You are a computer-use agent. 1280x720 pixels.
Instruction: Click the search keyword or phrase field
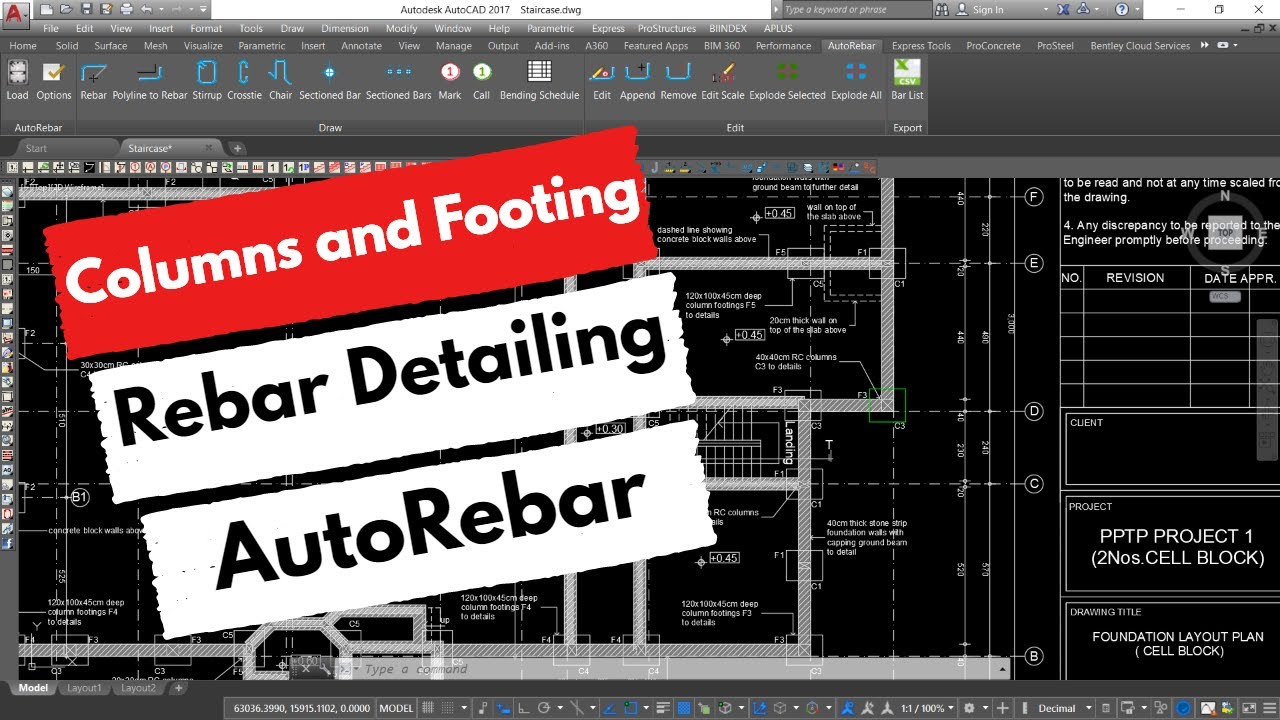855,10
